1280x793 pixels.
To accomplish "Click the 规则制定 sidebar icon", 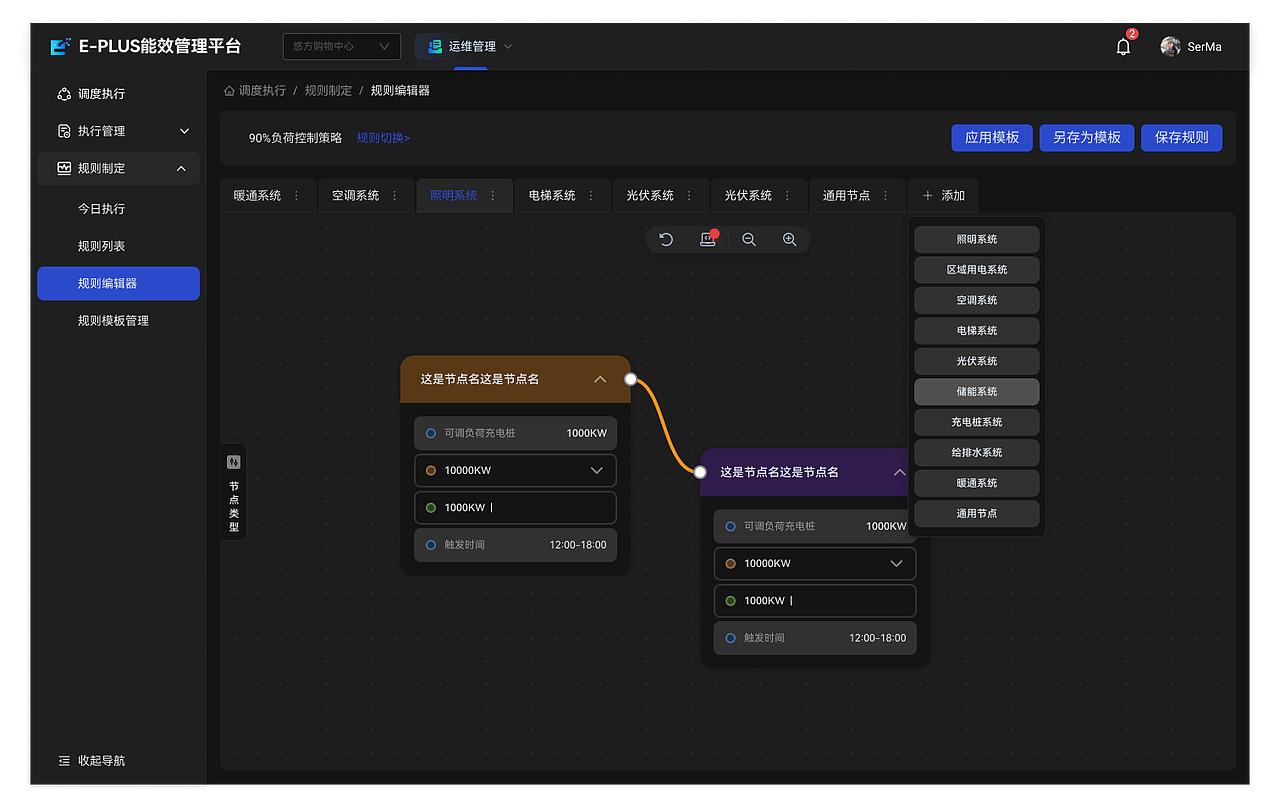I will [64, 168].
